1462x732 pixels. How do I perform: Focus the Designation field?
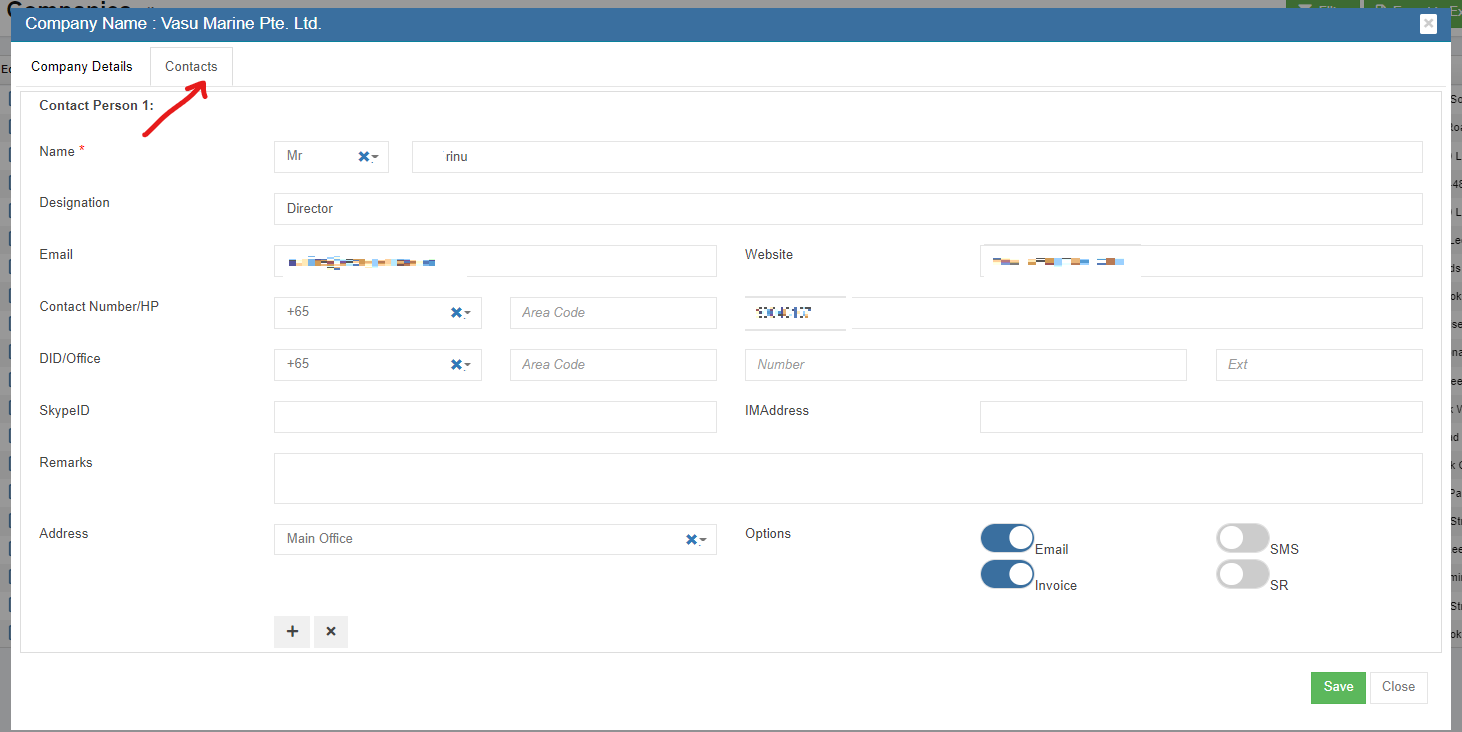[x=847, y=209]
